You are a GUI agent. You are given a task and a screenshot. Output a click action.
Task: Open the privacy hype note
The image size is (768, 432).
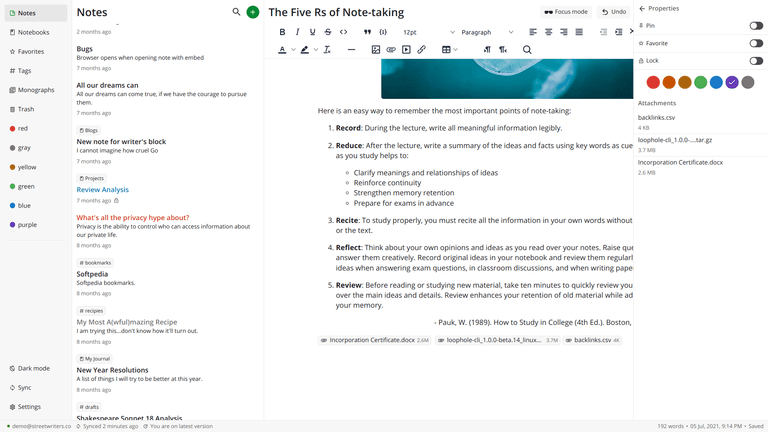(x=133, y=217)
